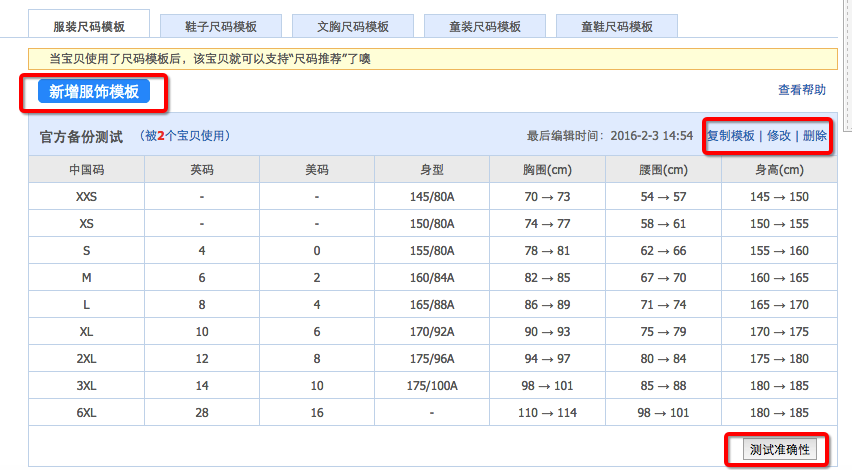This screenshot has height=470, width=852.
Task: Switch to 服装尺码模板 tab
Action: point(89,26)
